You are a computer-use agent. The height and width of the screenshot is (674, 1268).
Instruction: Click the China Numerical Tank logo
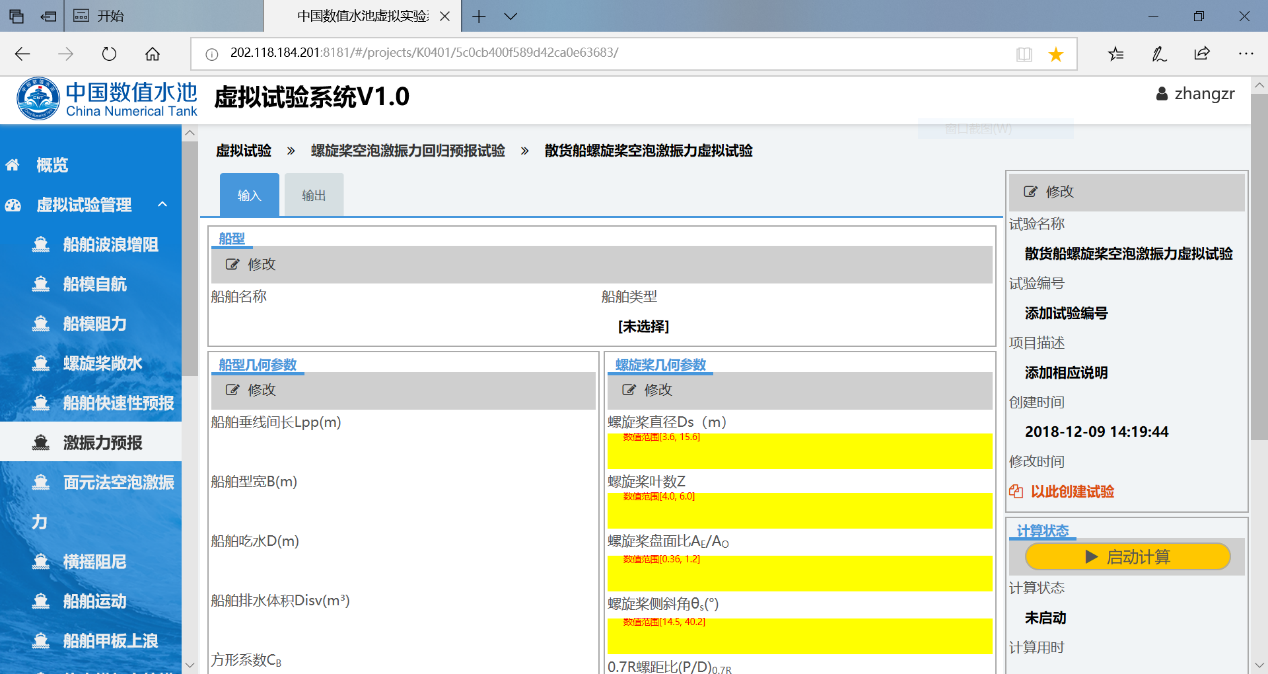tap(107, 99)
